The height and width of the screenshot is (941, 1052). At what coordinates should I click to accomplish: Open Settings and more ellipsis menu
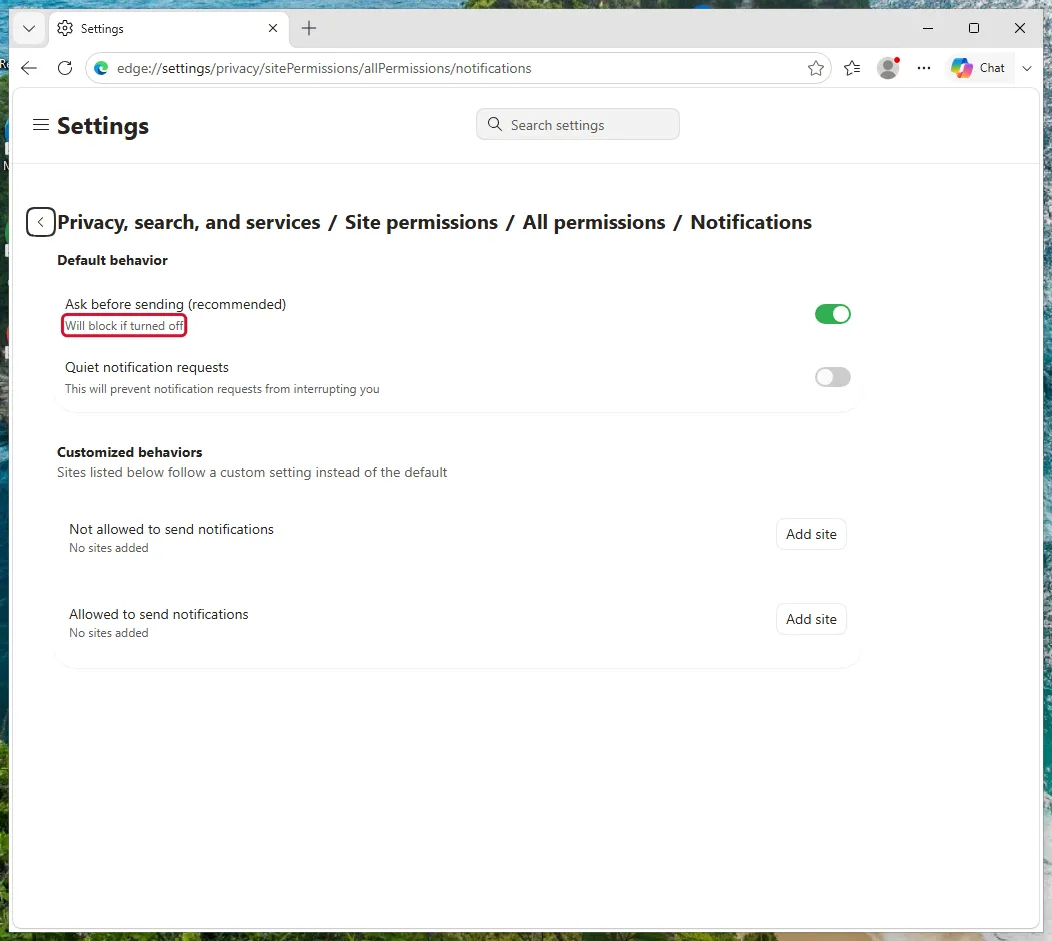[924, 68]
